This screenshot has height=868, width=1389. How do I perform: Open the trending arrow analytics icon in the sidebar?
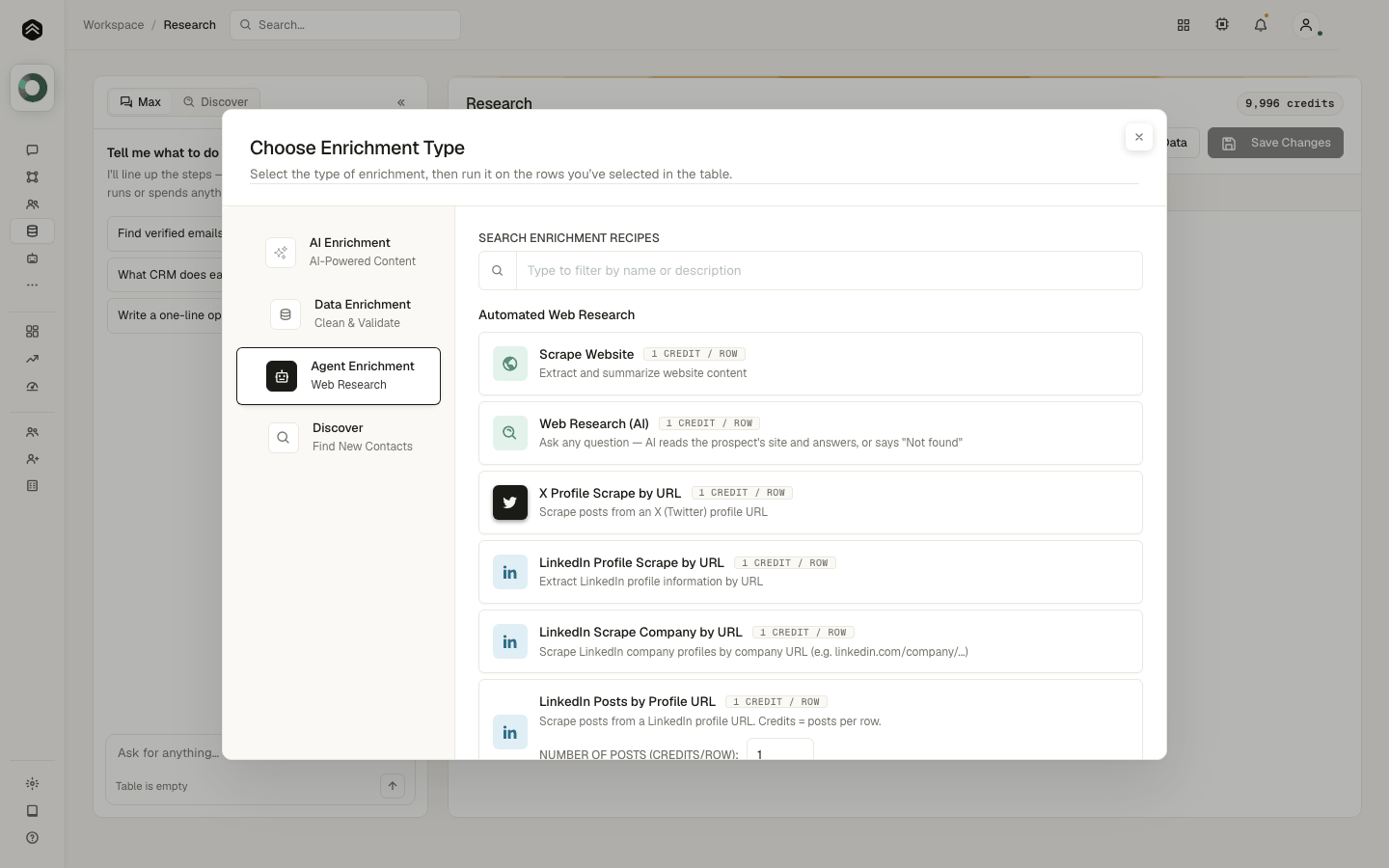click(x=32, y=359)
